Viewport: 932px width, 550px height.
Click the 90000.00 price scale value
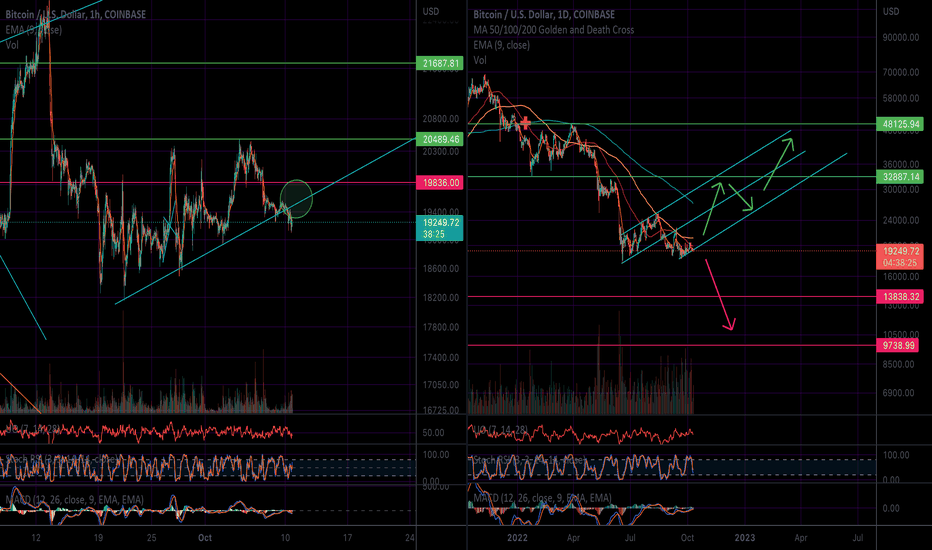pos(901,37)
